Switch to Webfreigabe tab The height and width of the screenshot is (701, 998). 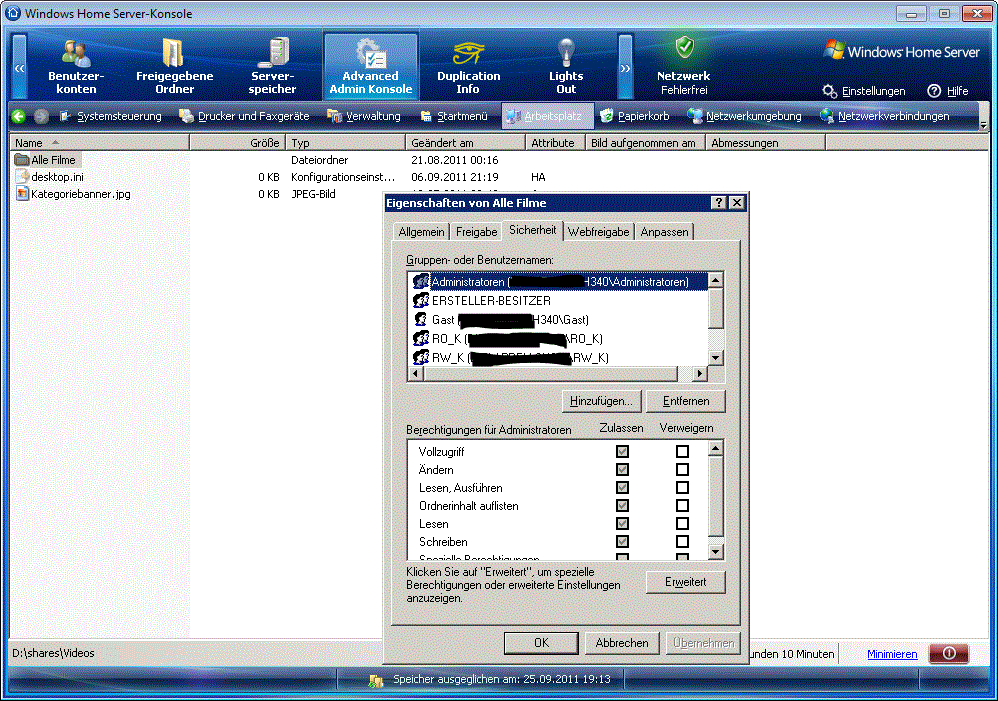tap(598, 232)
